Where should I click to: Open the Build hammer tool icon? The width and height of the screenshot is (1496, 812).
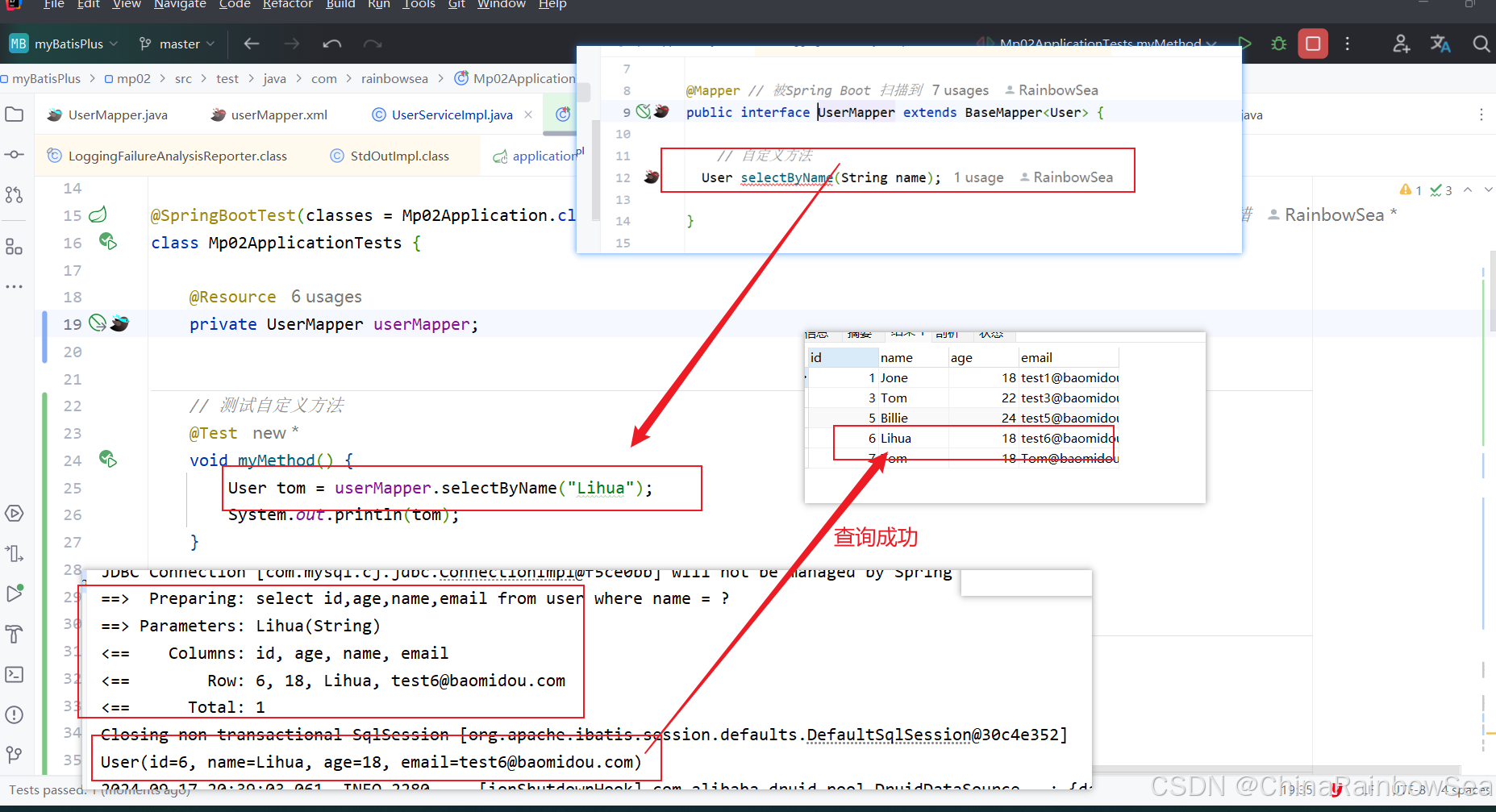[15, 634]
